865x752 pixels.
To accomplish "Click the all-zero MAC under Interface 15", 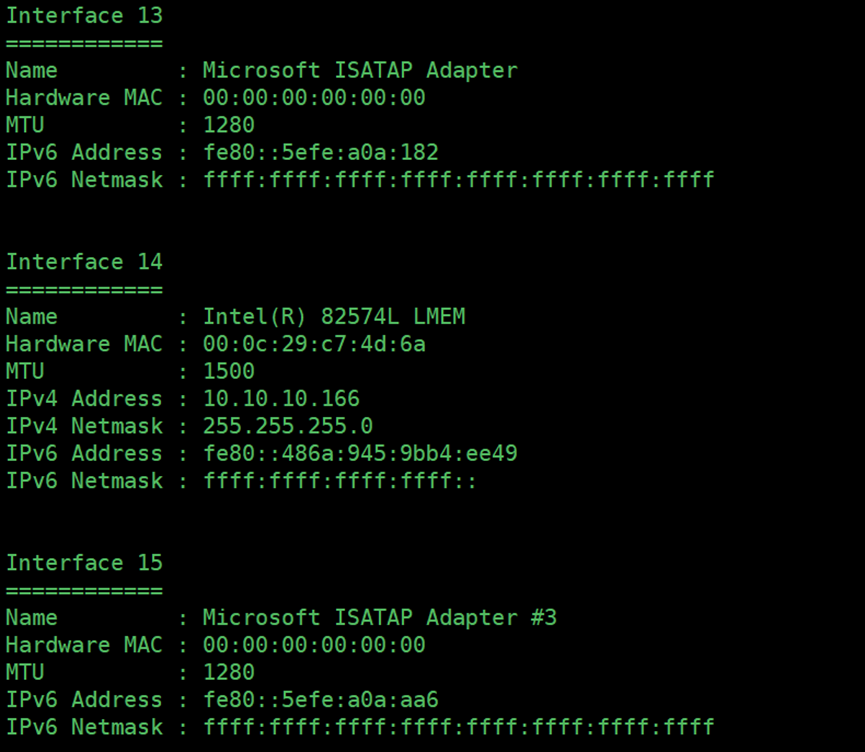I will (x=314, y=645).
